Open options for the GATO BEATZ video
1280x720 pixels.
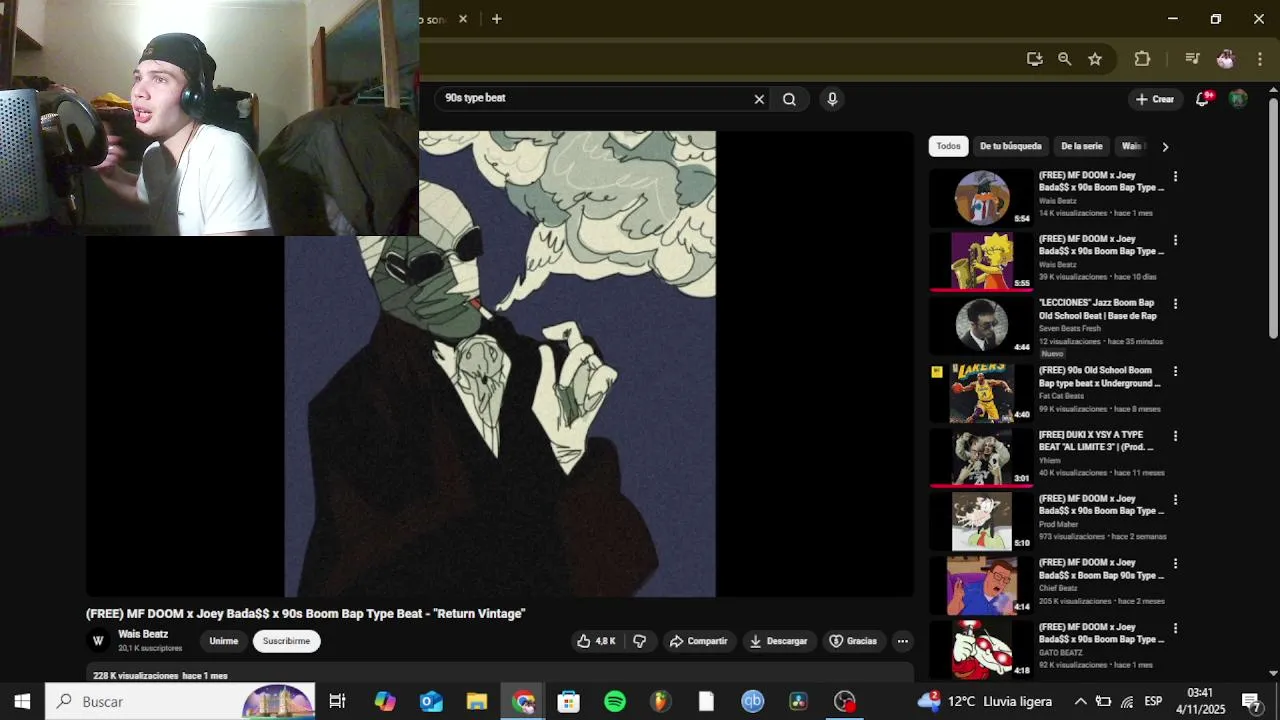pyautogui.click(x=1176, y=628)
